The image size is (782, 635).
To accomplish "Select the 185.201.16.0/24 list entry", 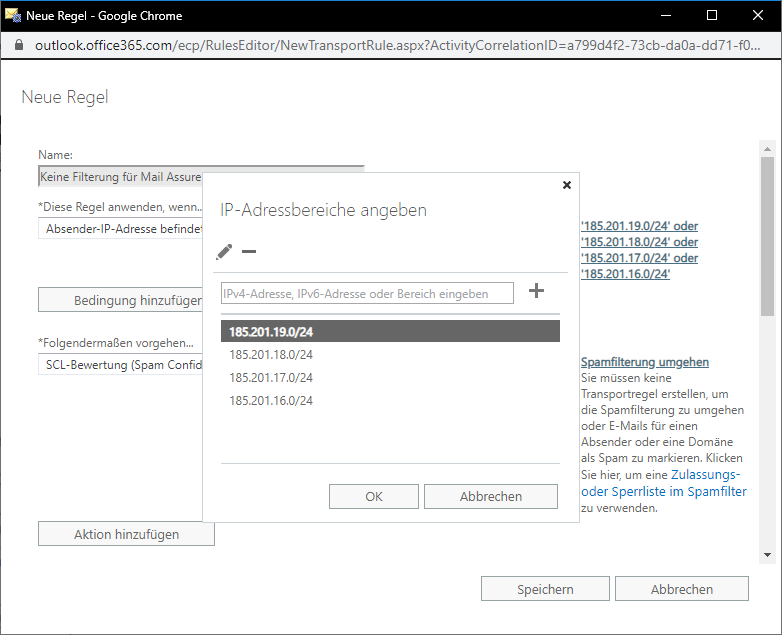I will (390, 401).
